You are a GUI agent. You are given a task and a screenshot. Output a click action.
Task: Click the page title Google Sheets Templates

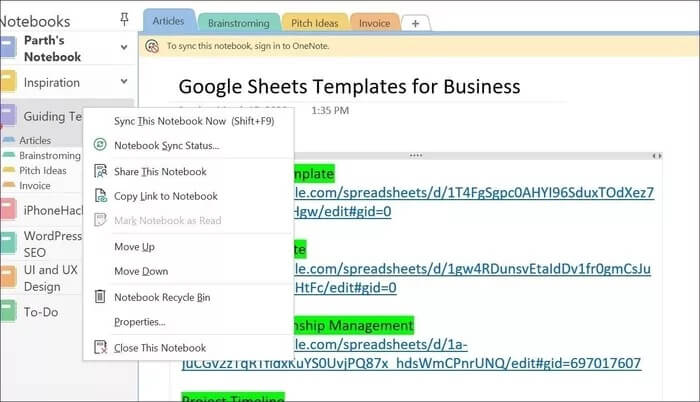(x=349, y=86)
